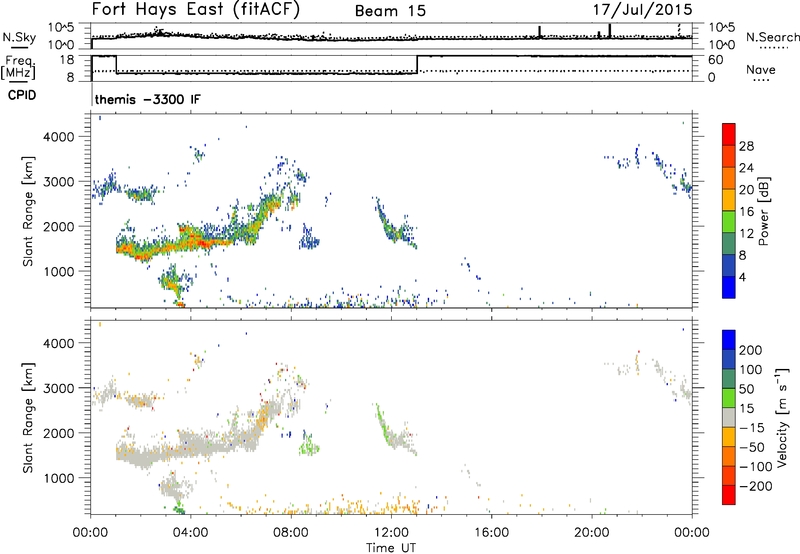Pick the gray -15 to 15 Velocity segment
Viewport: 800px width, 554px height.
(x=729, y=417)
